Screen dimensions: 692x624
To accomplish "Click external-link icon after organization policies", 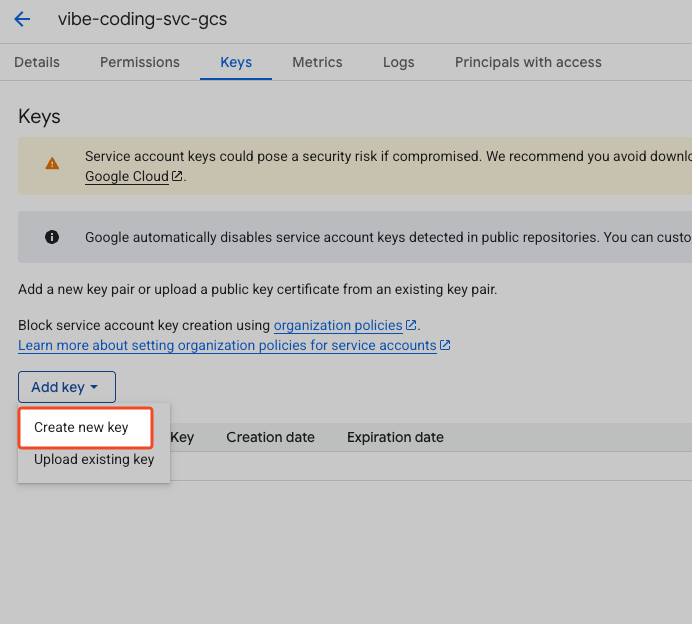I will (x=410, y=325).
